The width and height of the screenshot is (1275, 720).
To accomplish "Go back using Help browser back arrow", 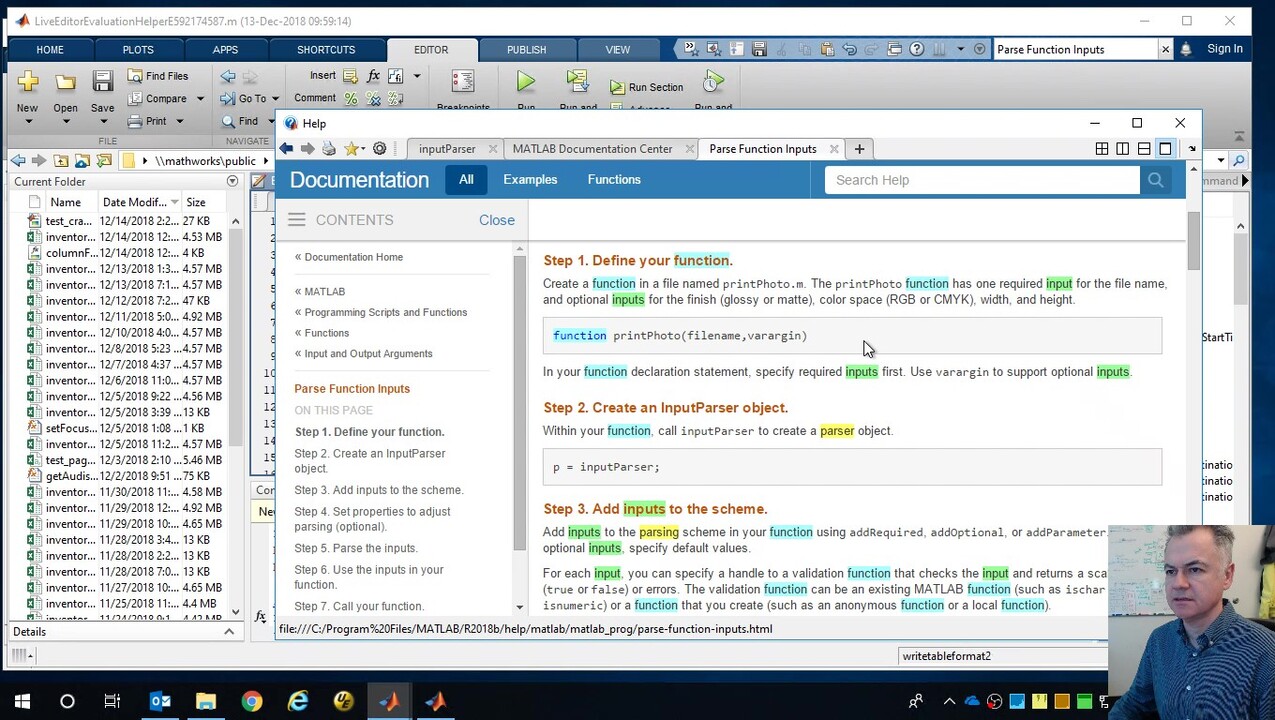I will 286,149.
